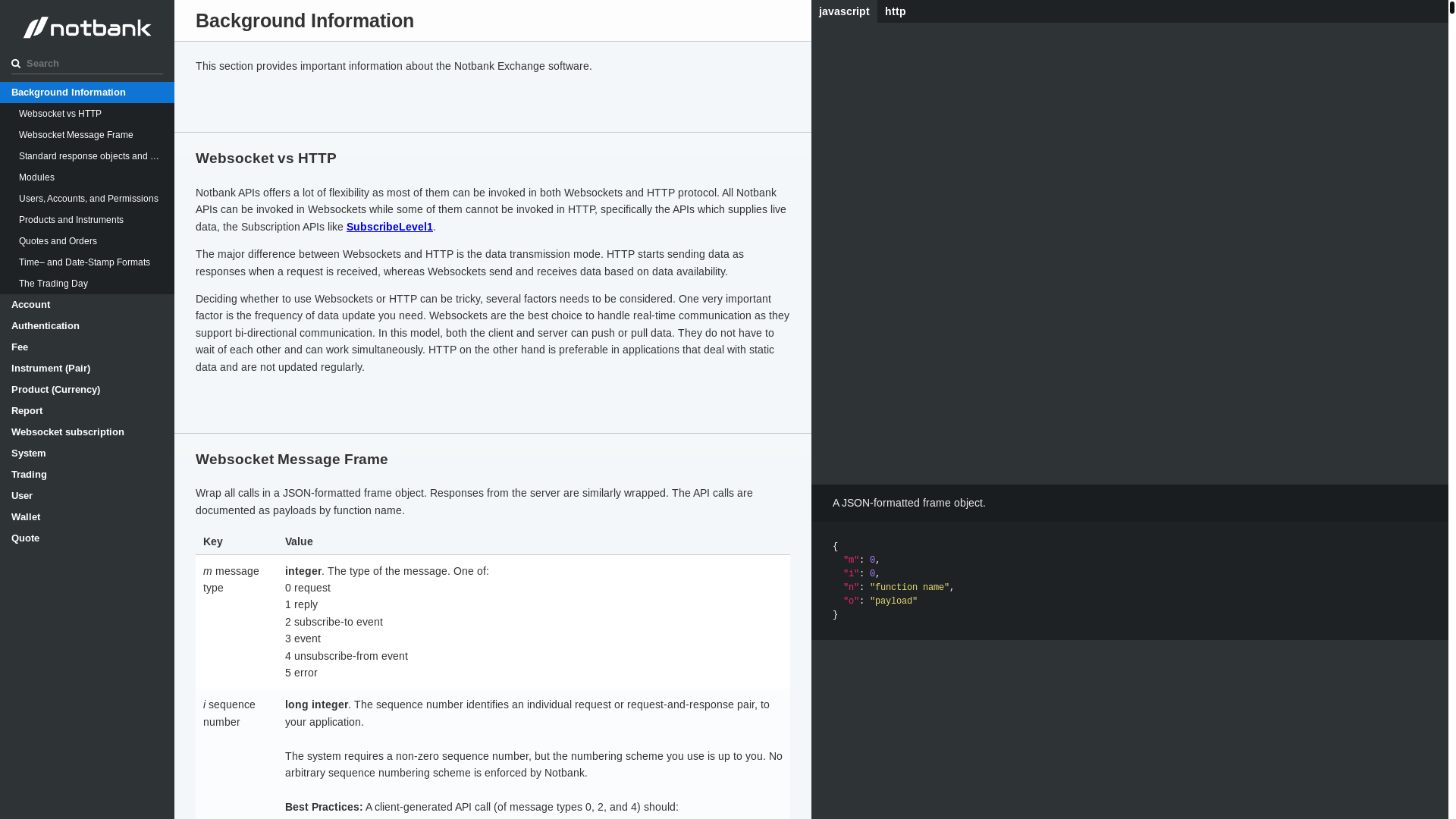Go to Websocket vs HTTP section
This screenshot has height=819, width=1456.
coord(87,114)
